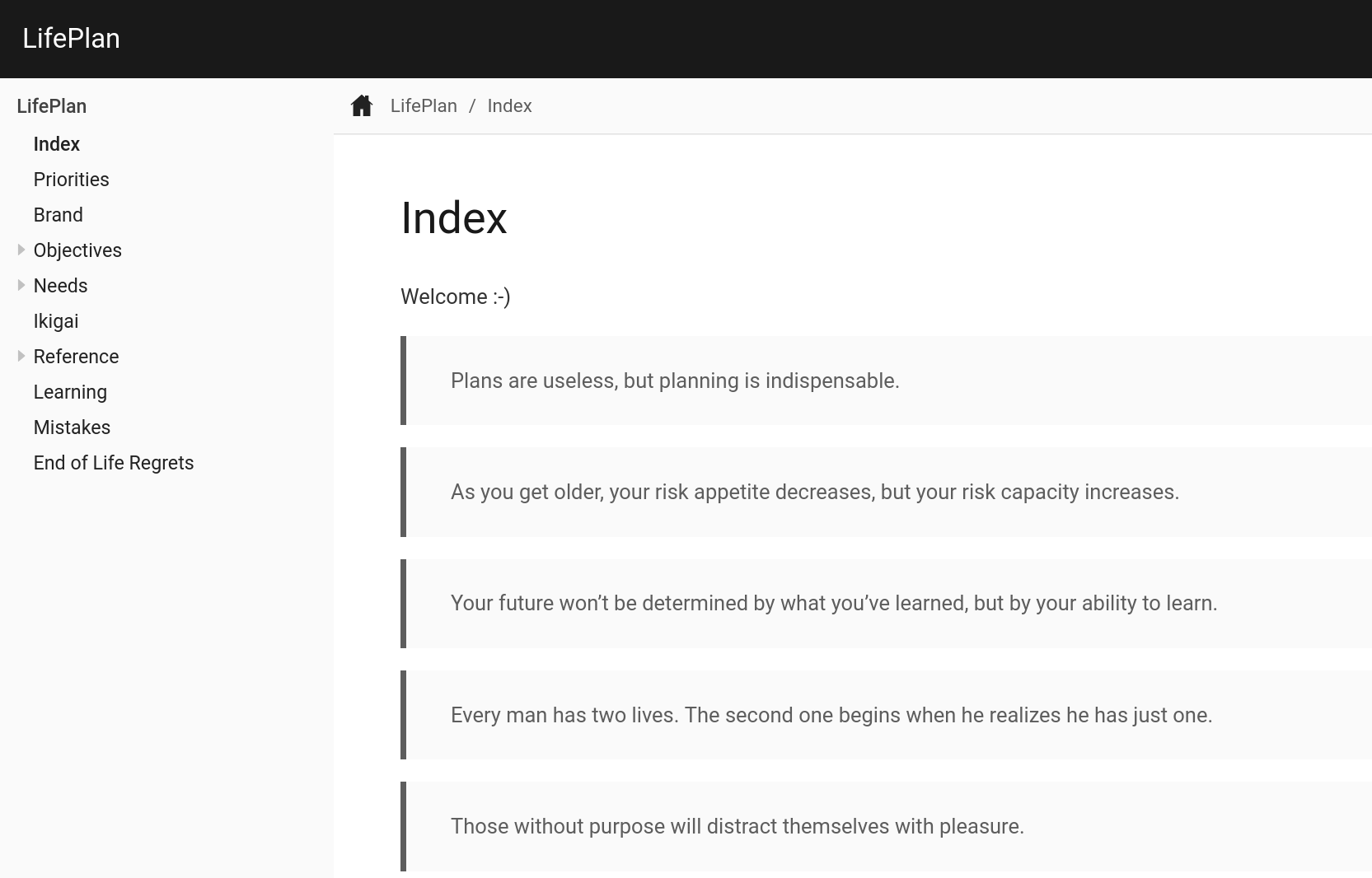
Task: Open the Priorities page
Action: click(71, 180)
